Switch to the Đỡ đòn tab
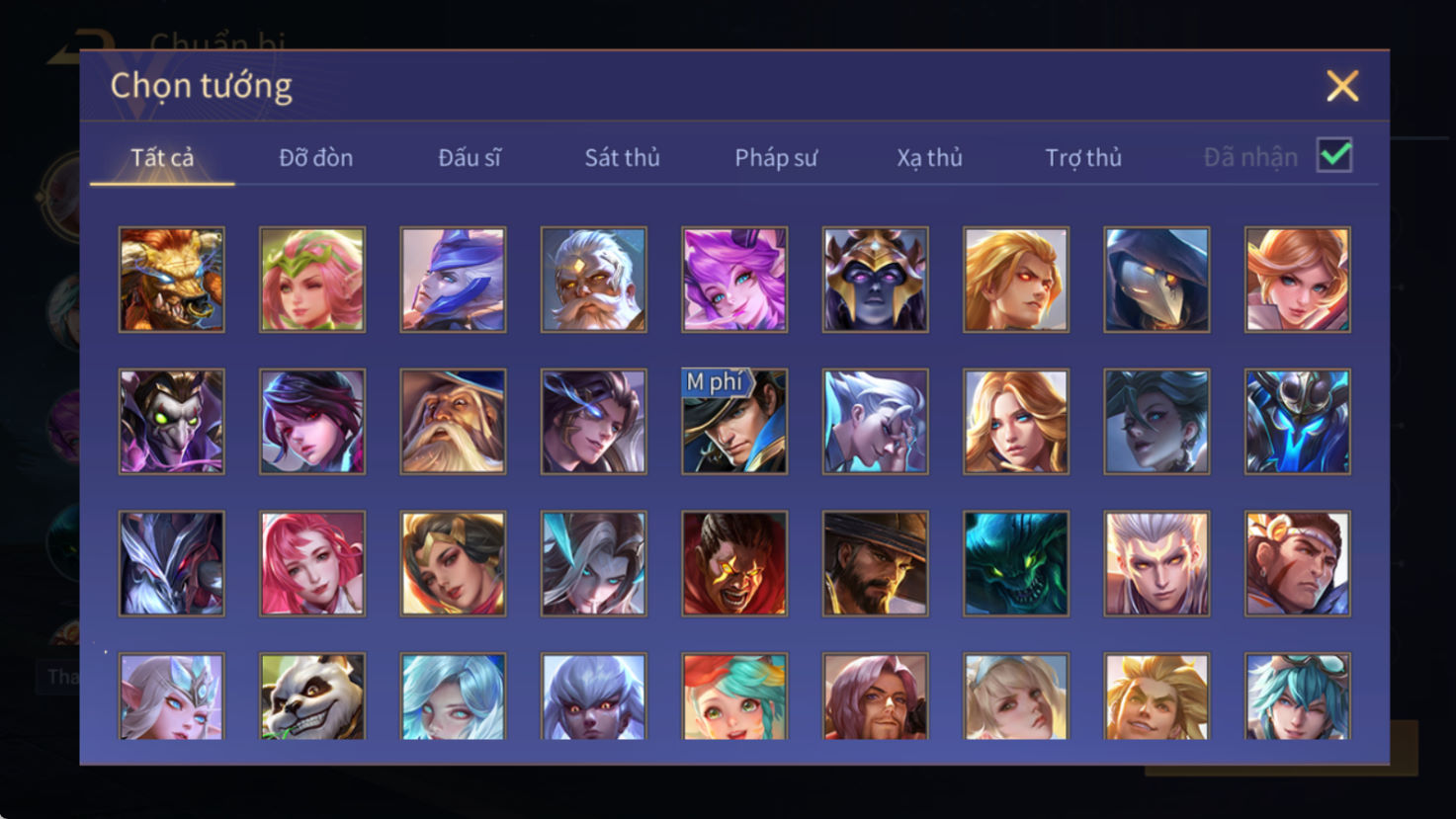Image resolution: width=1456 pixels, height=819 pixels. coord(315,157)
